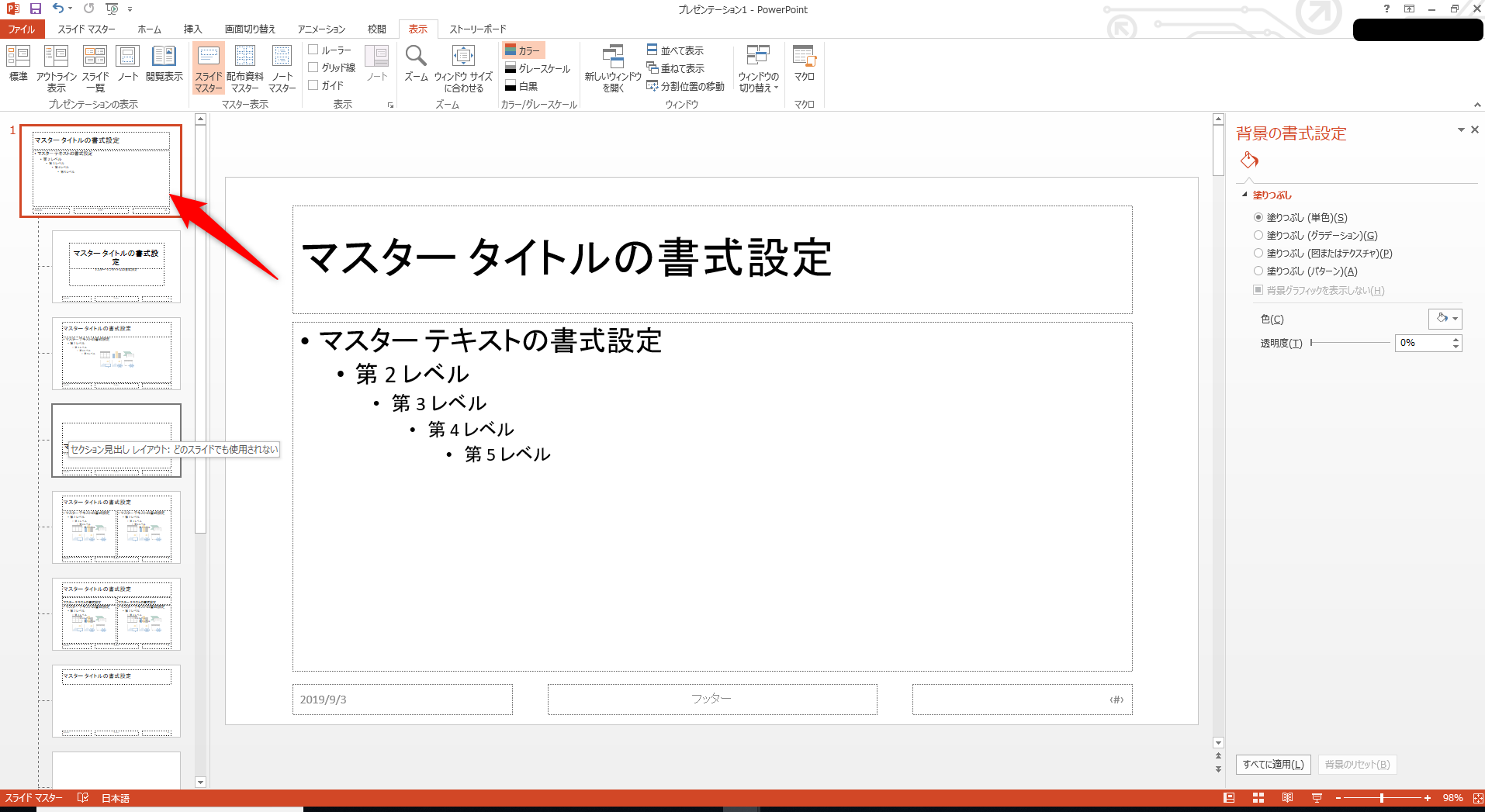This screenshot has height=812, width=1485.
Task: Switch to Notes Page (ノート) view
Action: pyautogui.click(x=127, y=64)
